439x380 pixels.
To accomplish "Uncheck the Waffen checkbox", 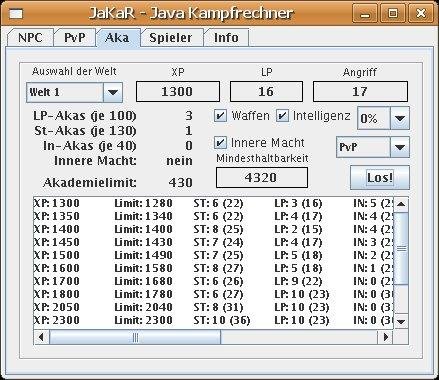I will [220, 116].
